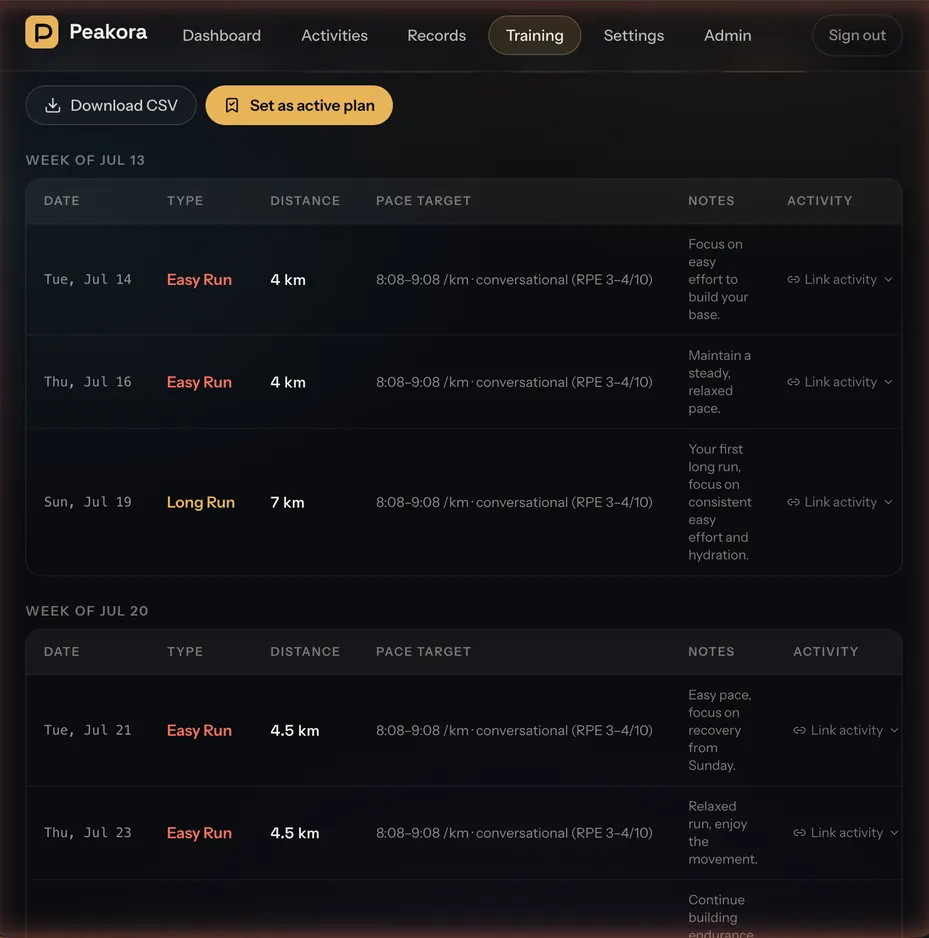
Task: Click the link icon for Sun, Jul 19
Action: 793,502
